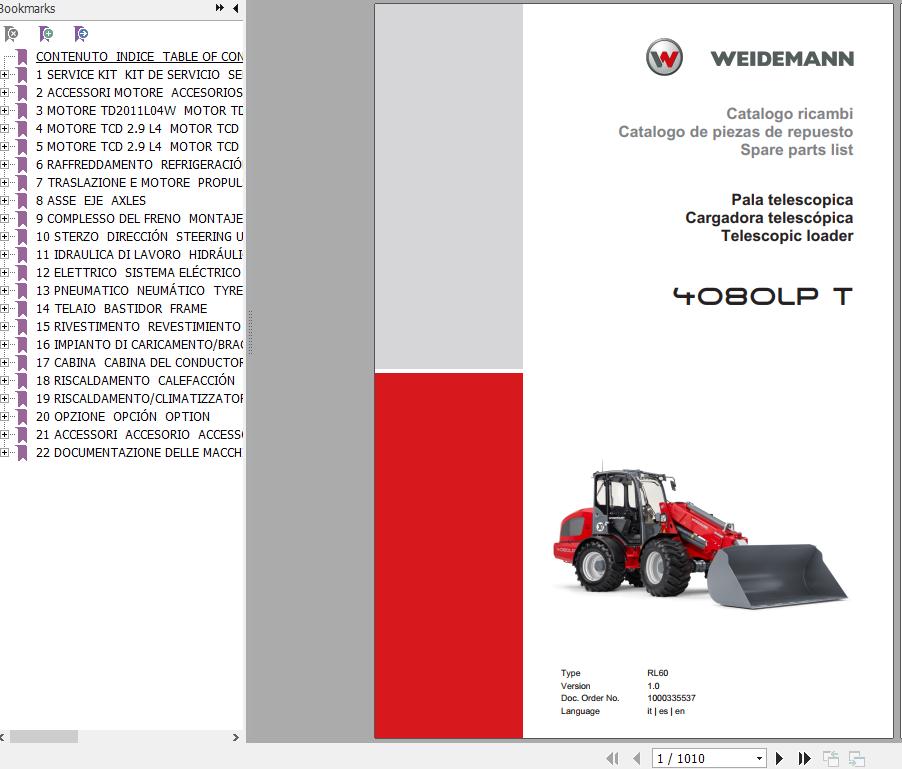The image size is (902, 769).
Task: Open CONTENUTO INDICE TABLE OF CONTENTS bookmark
Action: (x=139, y=56)
